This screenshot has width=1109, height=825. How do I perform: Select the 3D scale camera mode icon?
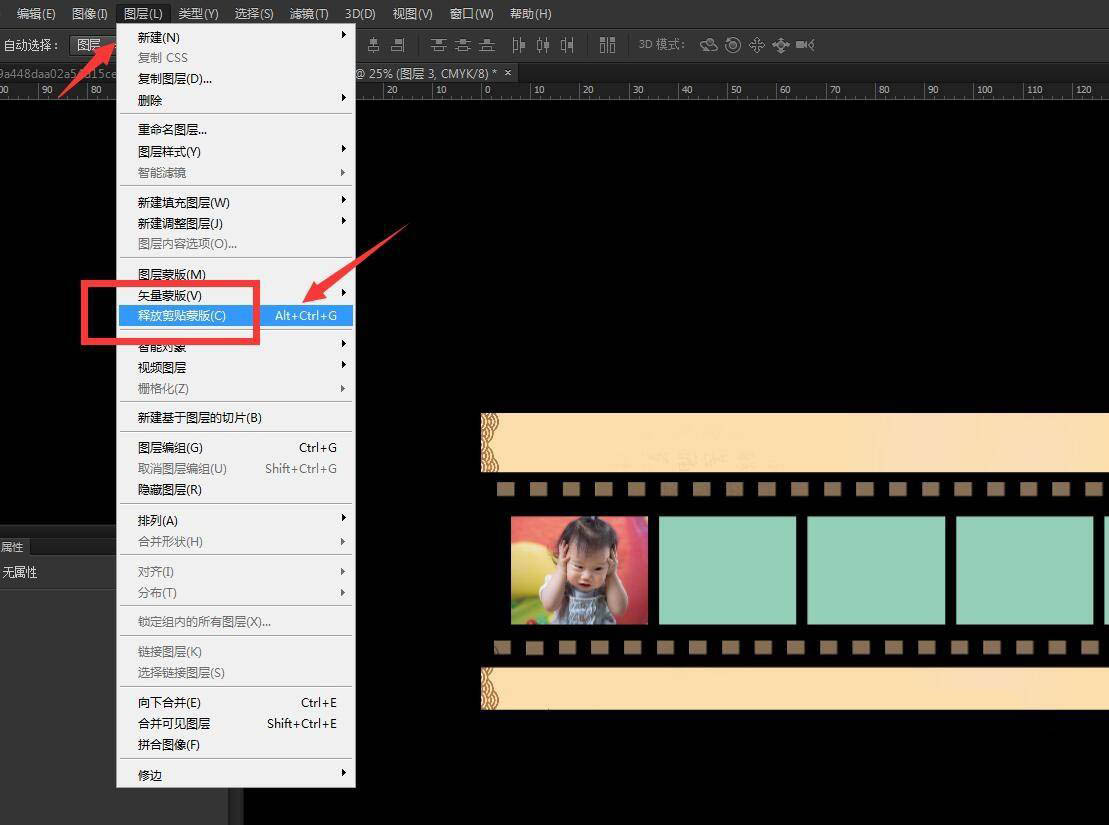(x=805, y=45)
